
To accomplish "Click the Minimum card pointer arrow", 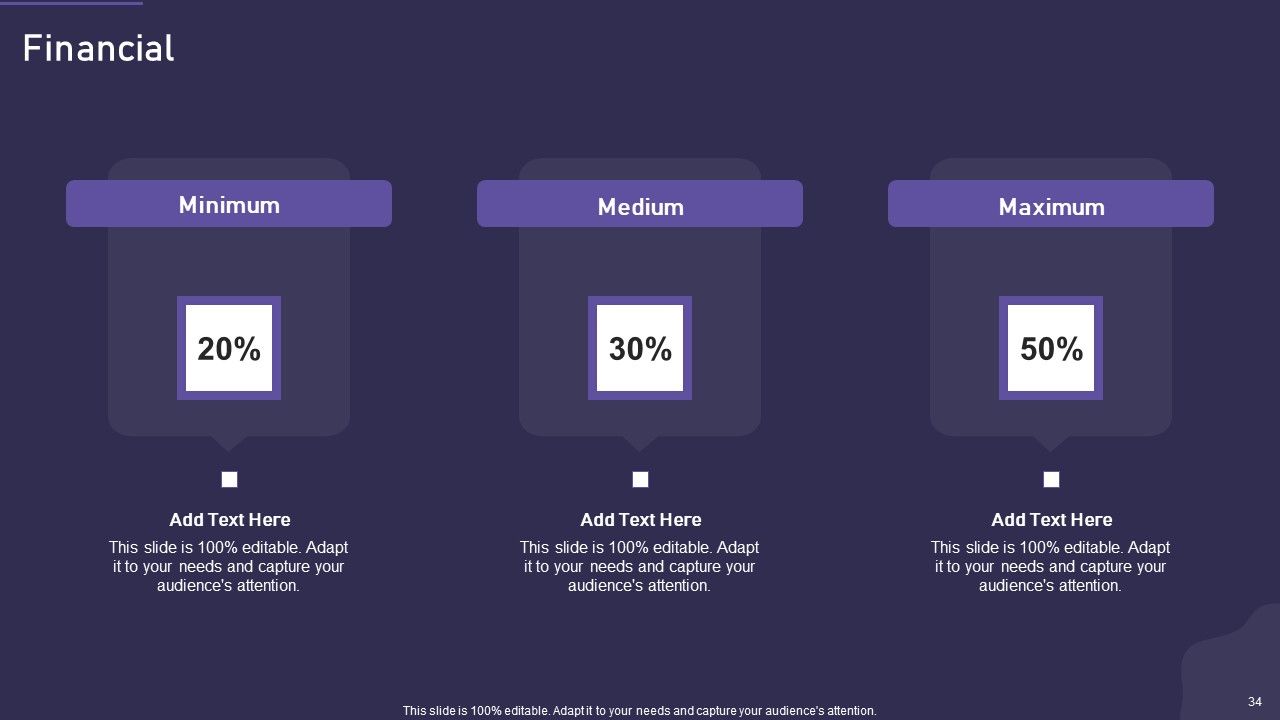I will (229, 443).
